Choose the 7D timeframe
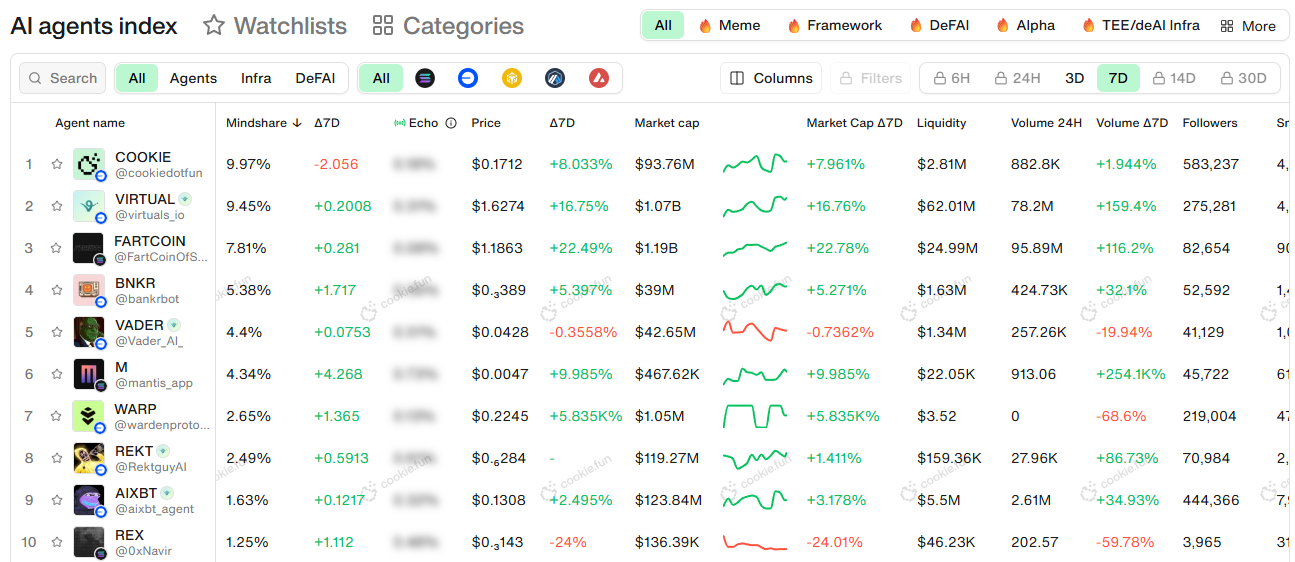The height and width of the screenshot is (562, 1295). point(1118,78)
